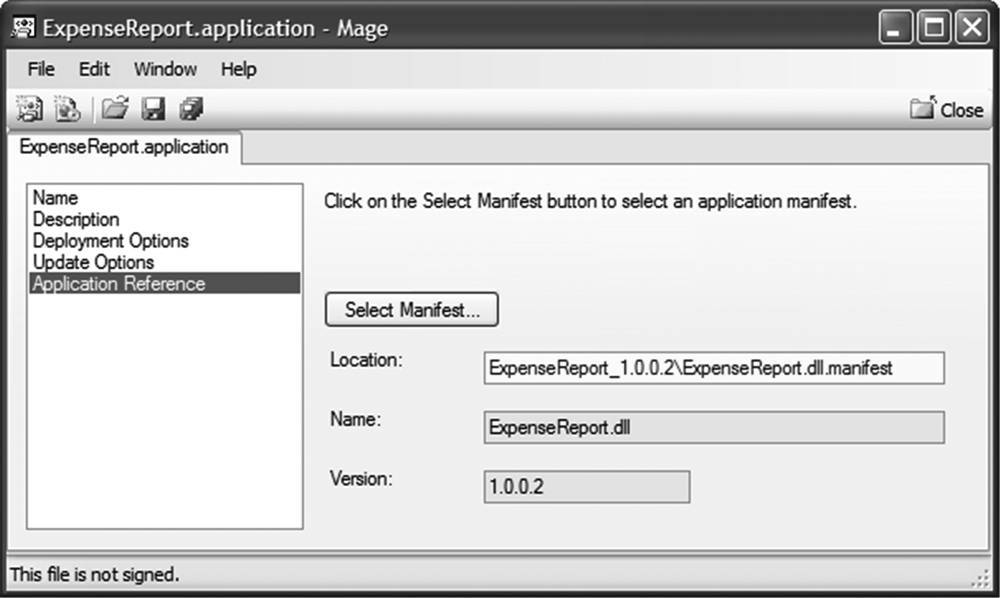1000x598 pixels.
Task: Click the Close button in the toolbar
Action: click(x=946, y=109)
